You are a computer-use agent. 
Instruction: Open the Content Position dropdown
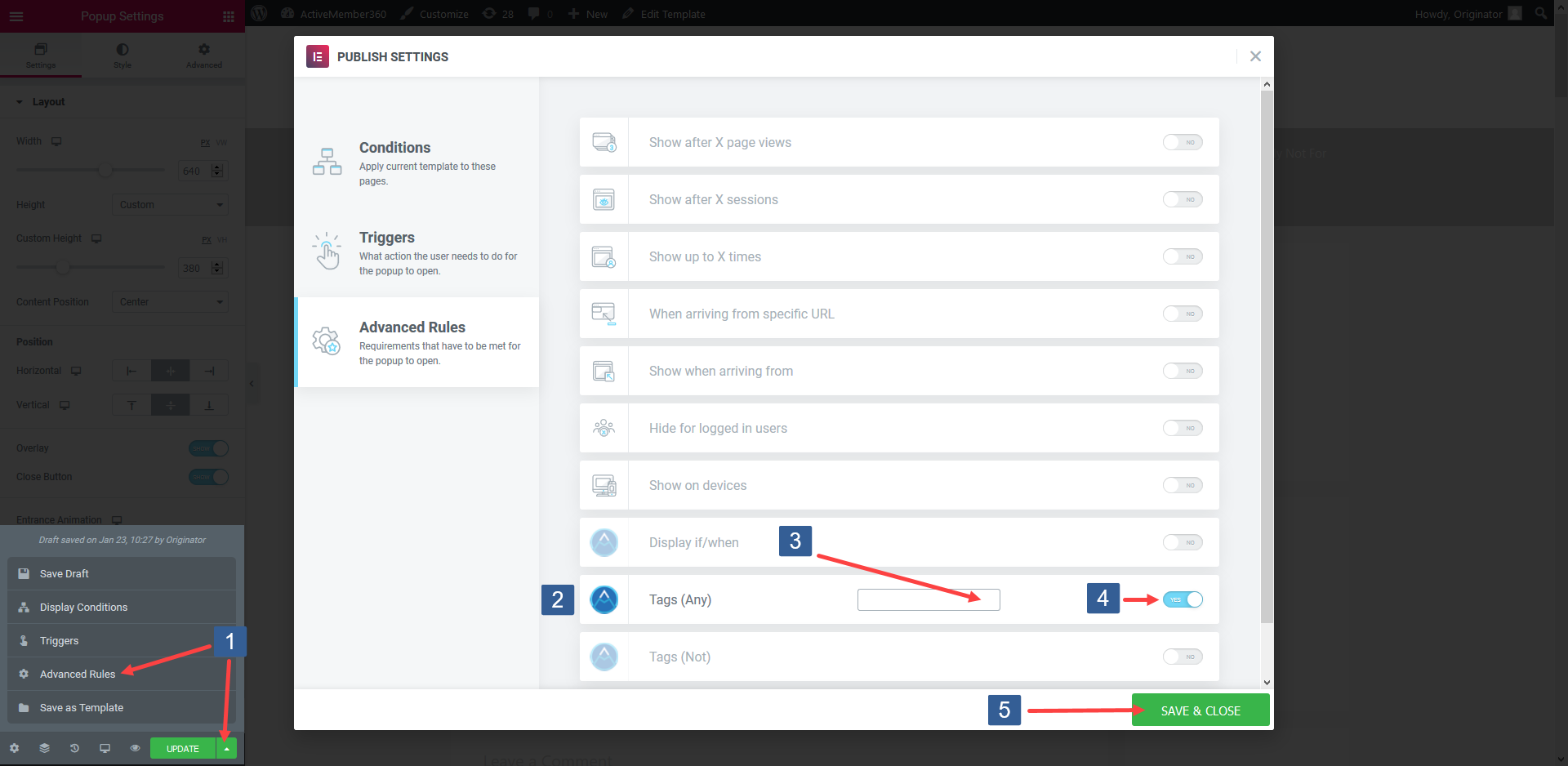pos(170,301)
